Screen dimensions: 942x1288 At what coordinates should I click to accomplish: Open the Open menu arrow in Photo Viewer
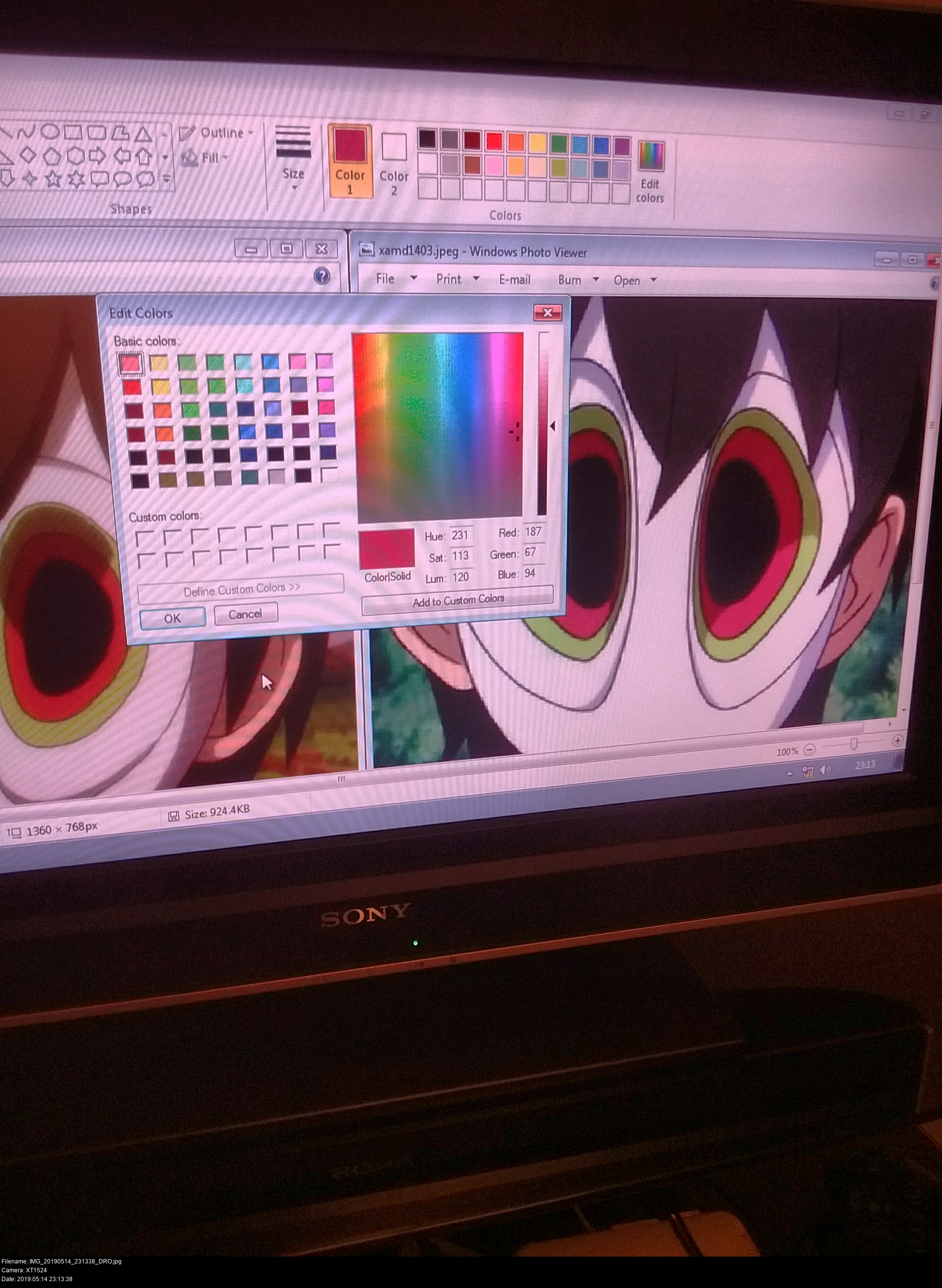654,279
